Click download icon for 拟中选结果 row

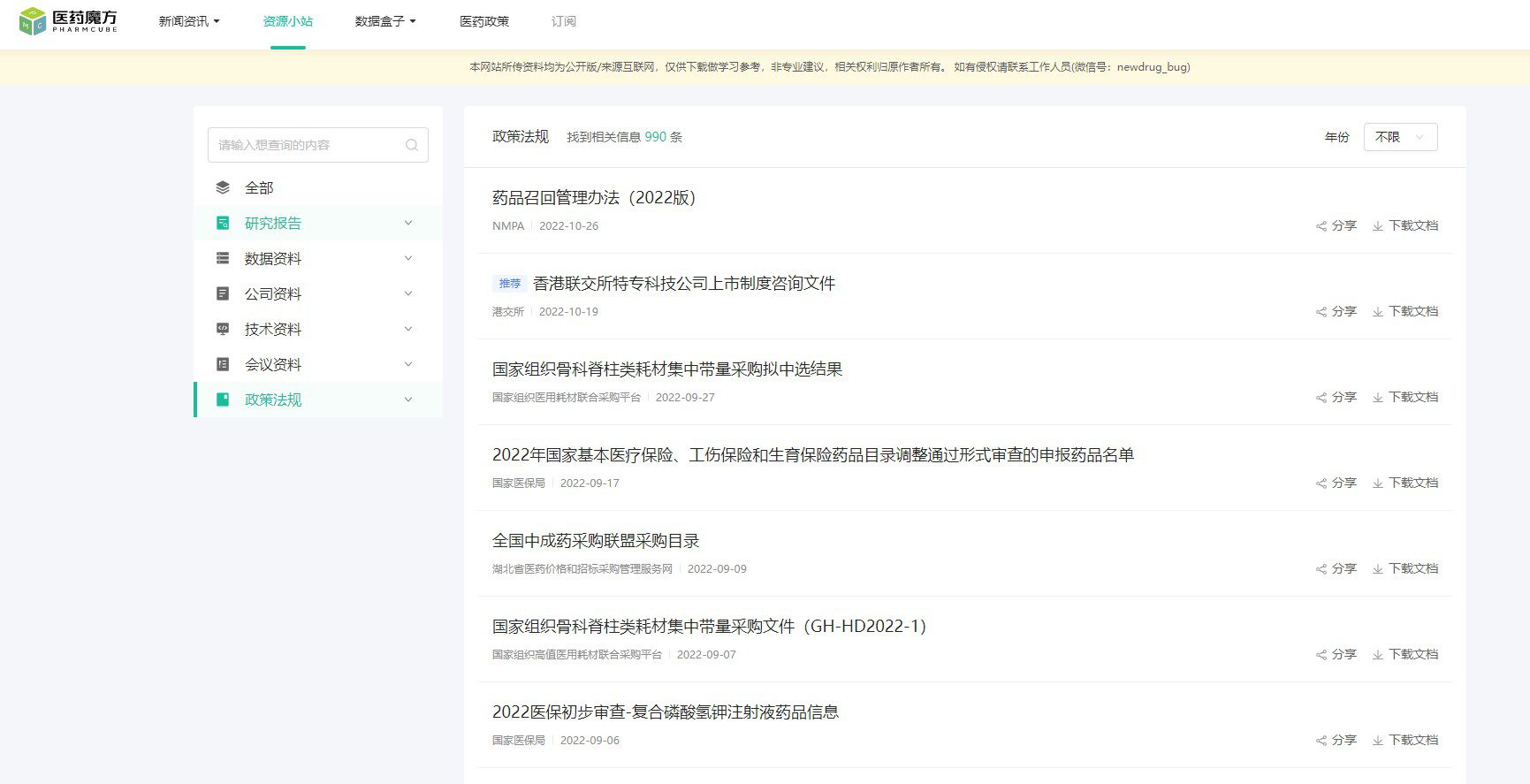pyautogui.click(x=1378, y=398)
